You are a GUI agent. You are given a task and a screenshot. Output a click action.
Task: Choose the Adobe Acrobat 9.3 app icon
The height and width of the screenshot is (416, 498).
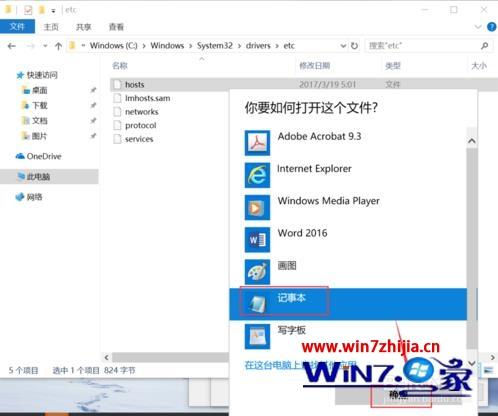257,143
